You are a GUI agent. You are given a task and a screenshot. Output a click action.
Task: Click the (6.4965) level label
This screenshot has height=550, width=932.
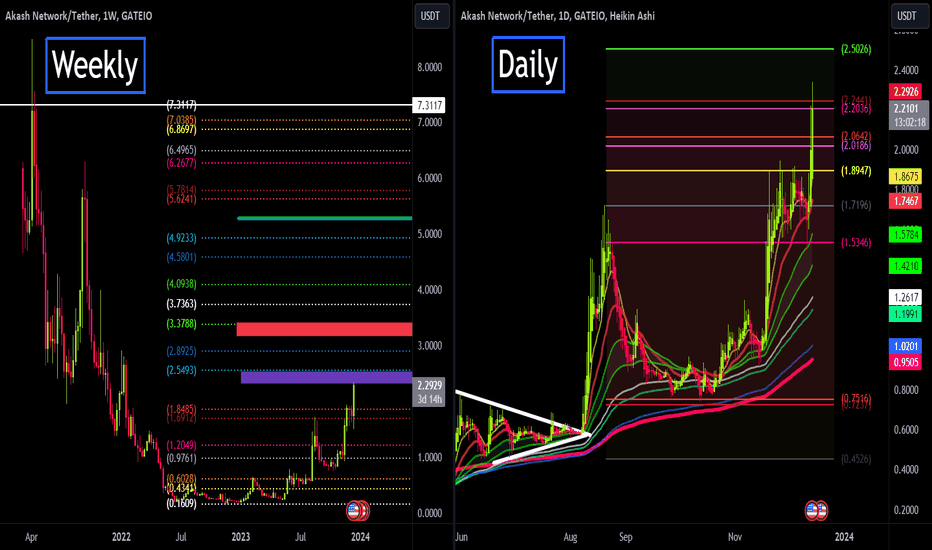181,150
